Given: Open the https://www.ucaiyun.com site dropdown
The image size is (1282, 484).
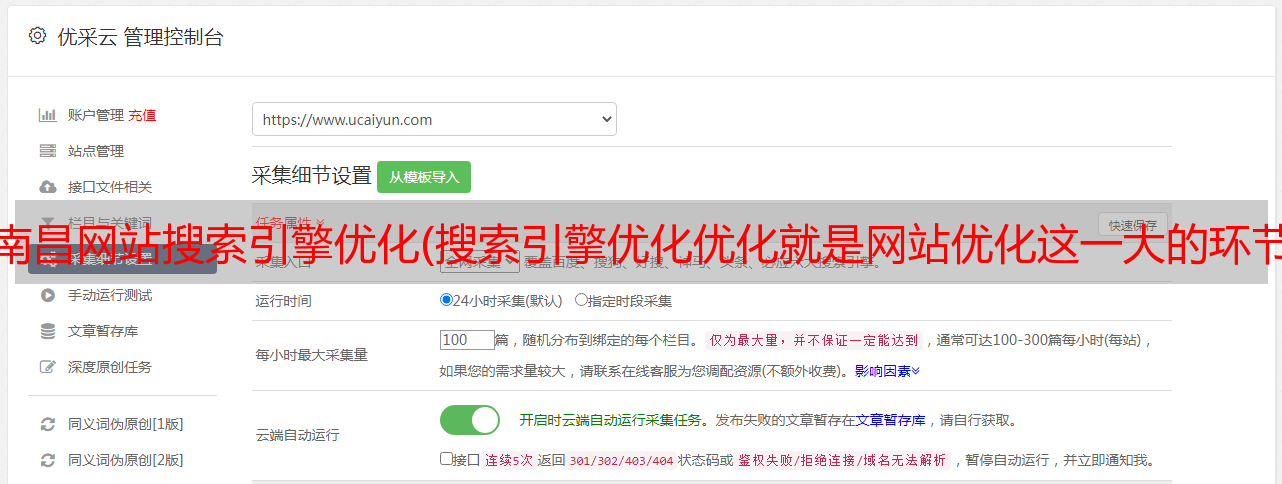Looking at the screenshot, I should [x=434, y=119].
